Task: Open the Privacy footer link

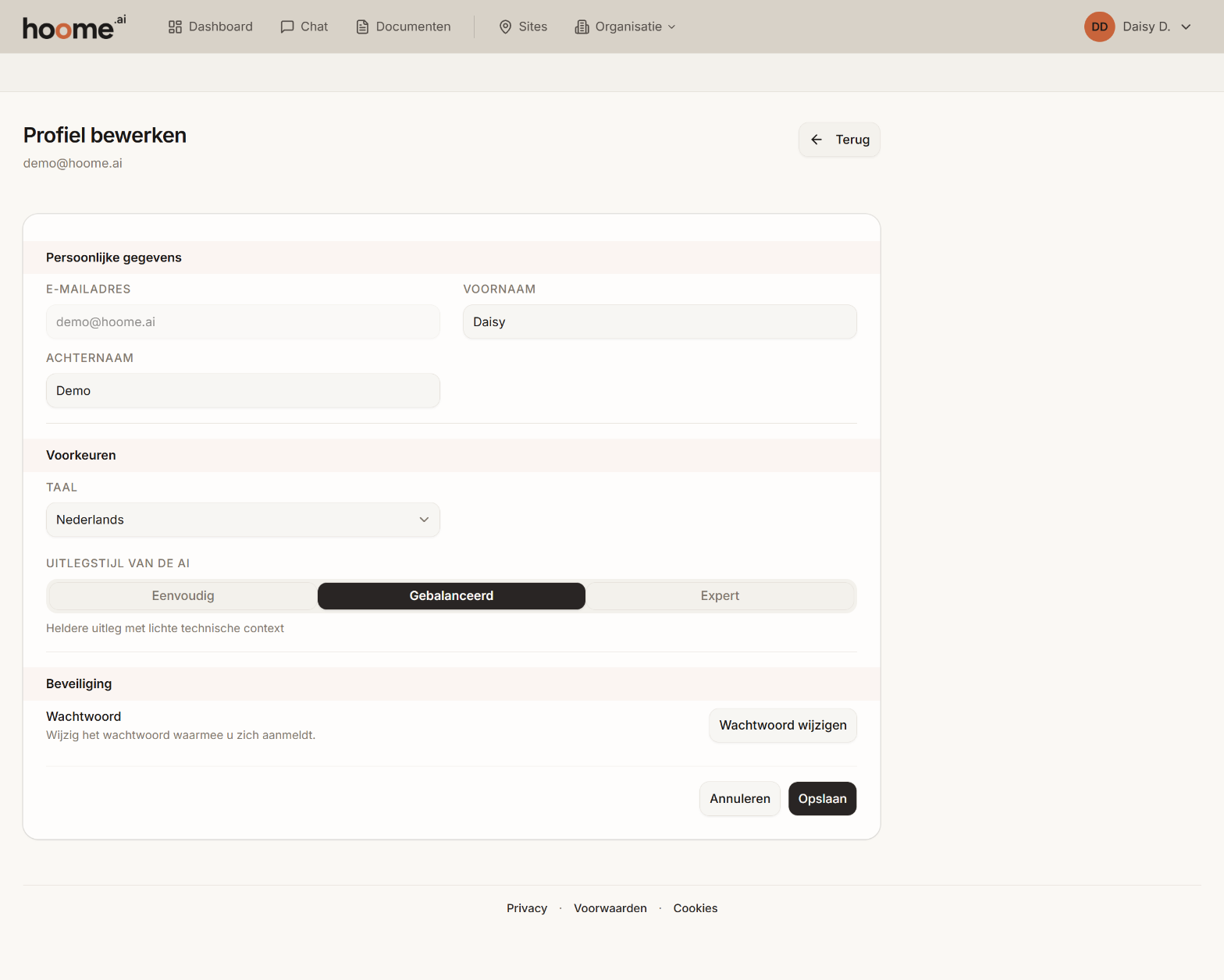Action: click(527, 908)
